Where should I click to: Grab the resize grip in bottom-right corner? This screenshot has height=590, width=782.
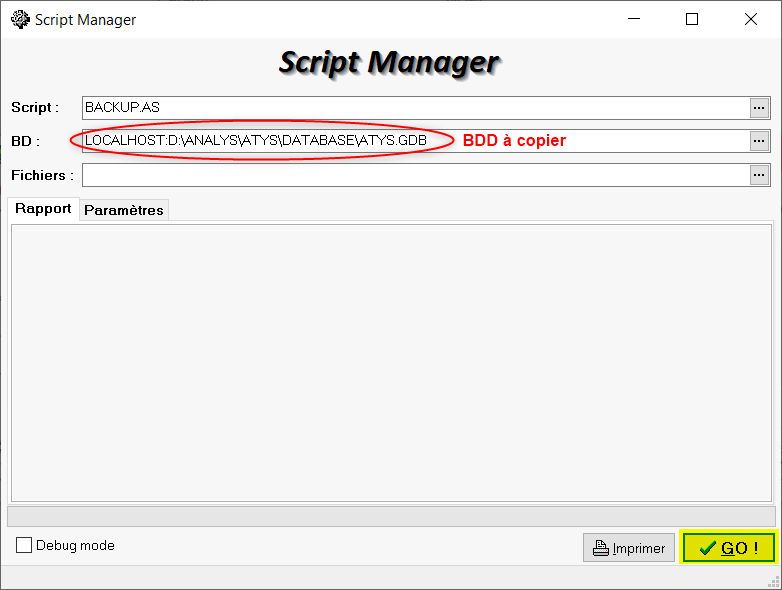[771, 580]
